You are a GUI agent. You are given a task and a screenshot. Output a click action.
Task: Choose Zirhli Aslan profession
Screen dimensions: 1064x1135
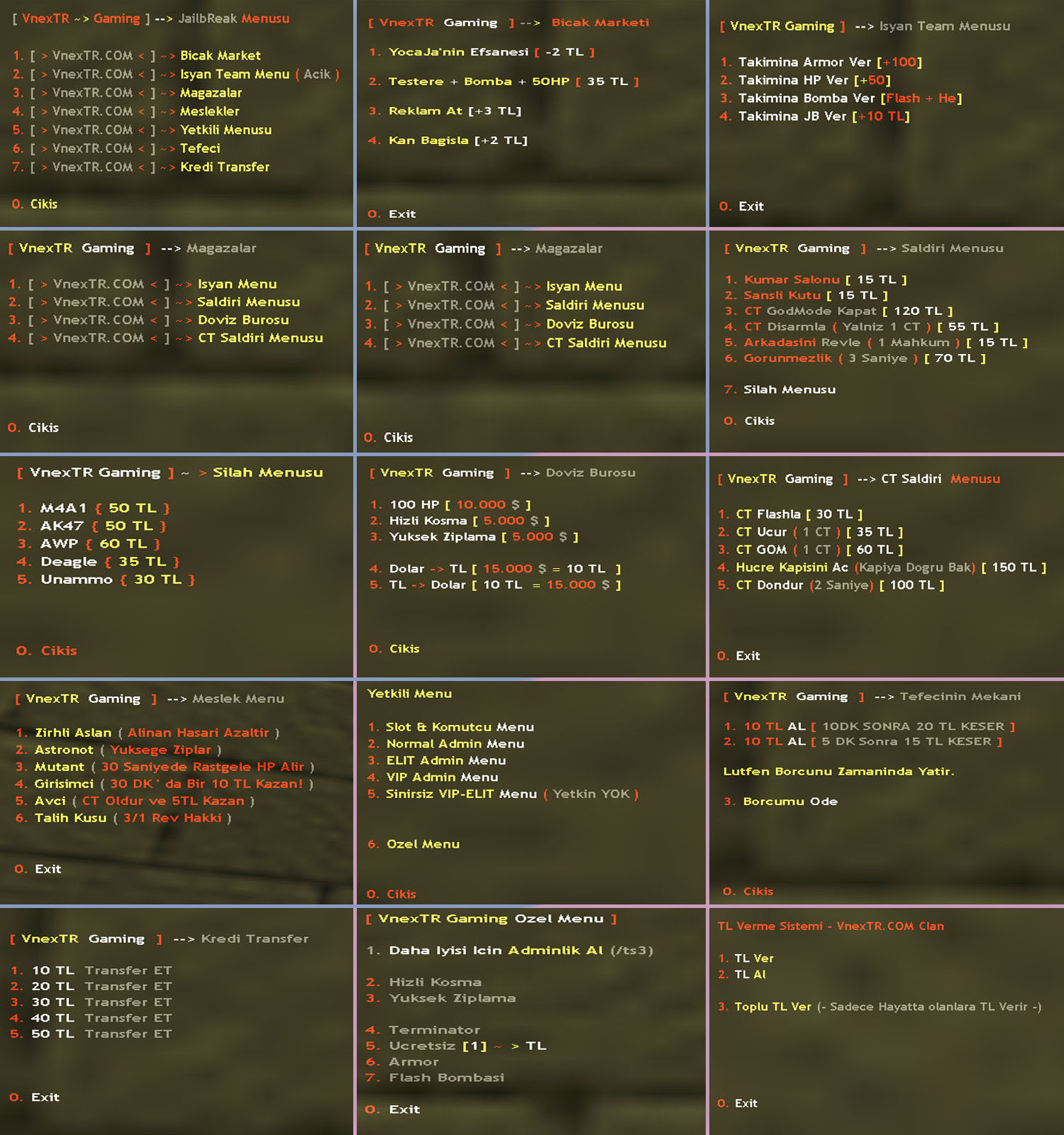148,733
